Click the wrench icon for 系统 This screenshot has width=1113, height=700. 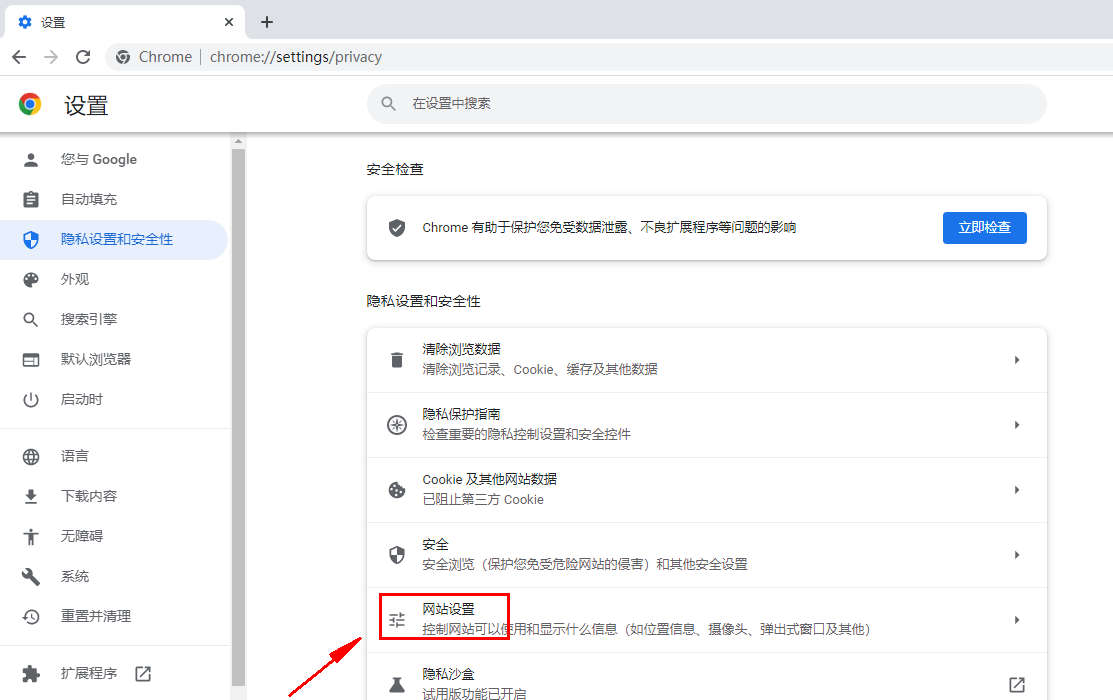[31, 575]
